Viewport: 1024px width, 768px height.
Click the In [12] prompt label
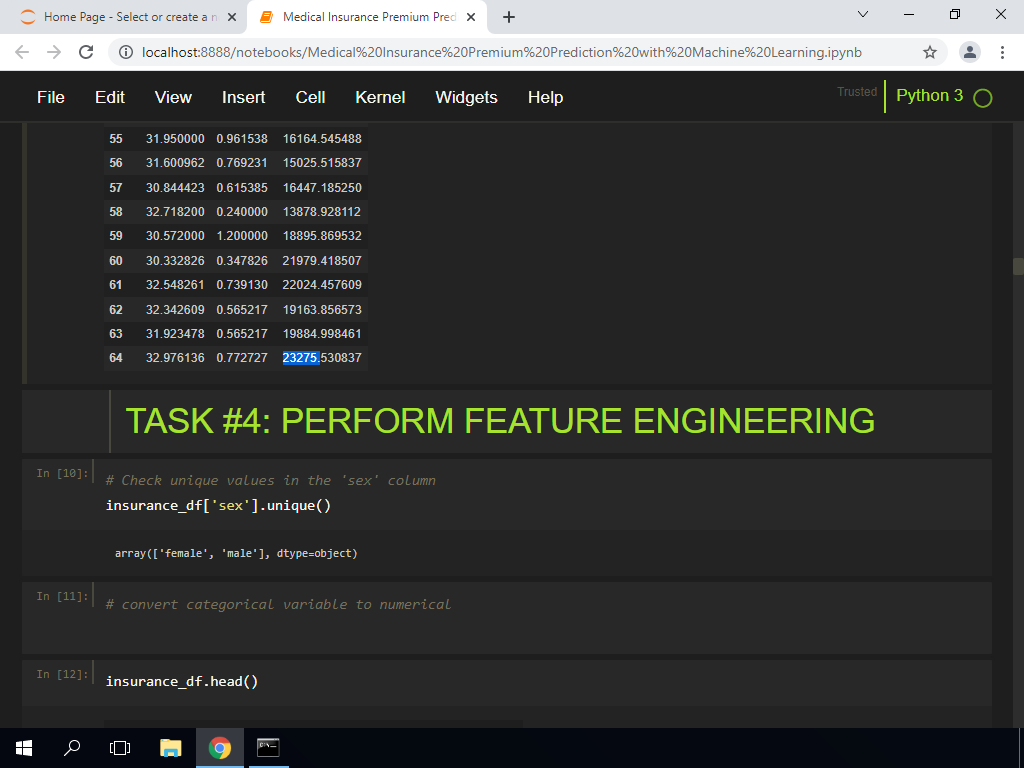point(62,674)
